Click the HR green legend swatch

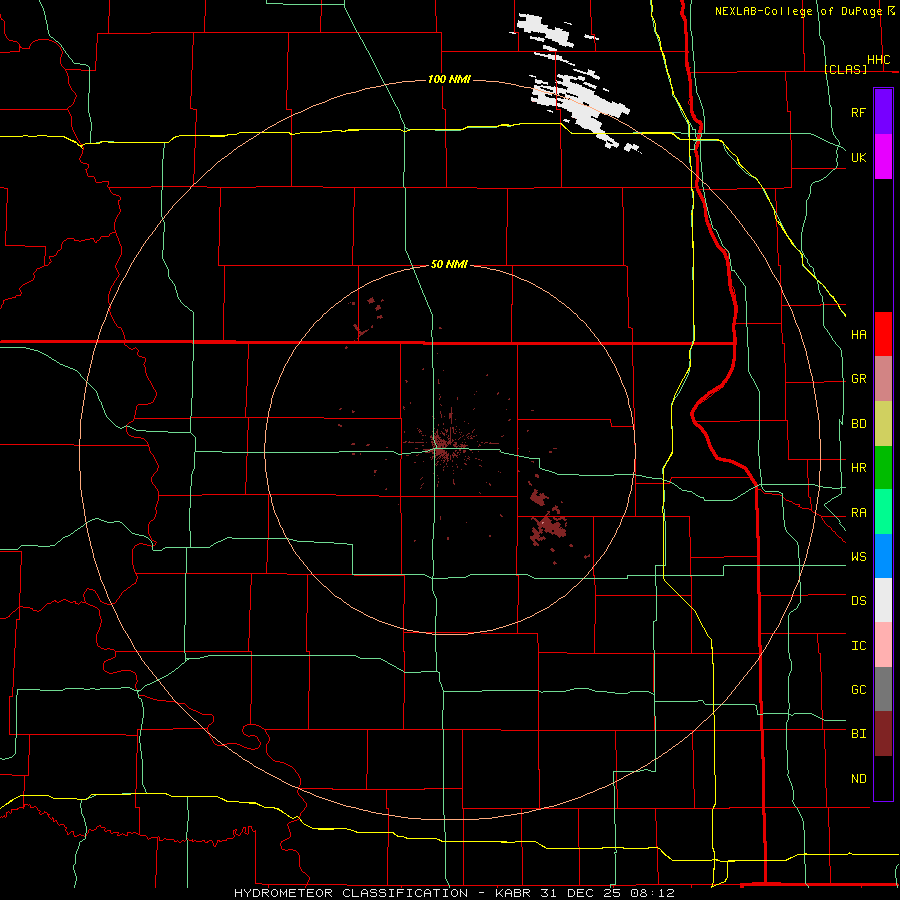[x=883, y=468]
